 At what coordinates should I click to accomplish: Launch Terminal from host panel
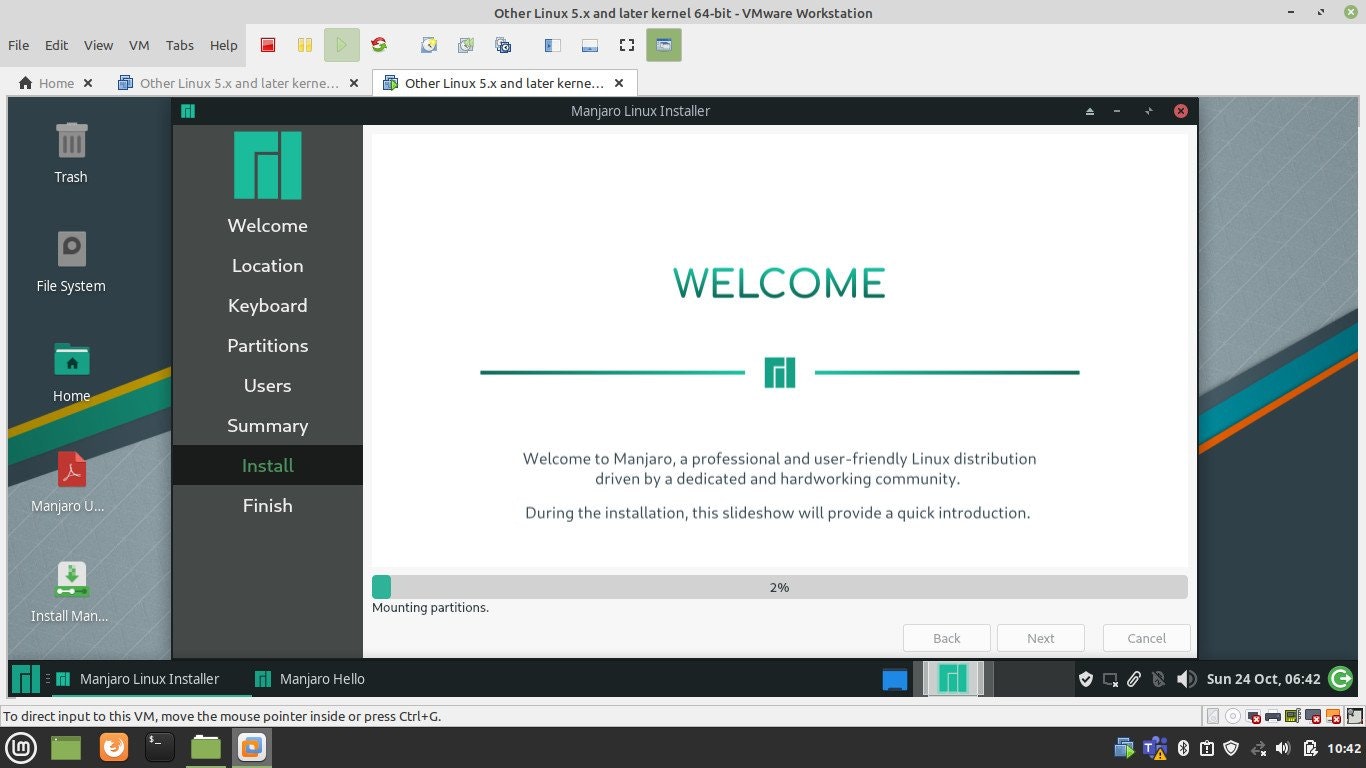(x=160, y=747)
